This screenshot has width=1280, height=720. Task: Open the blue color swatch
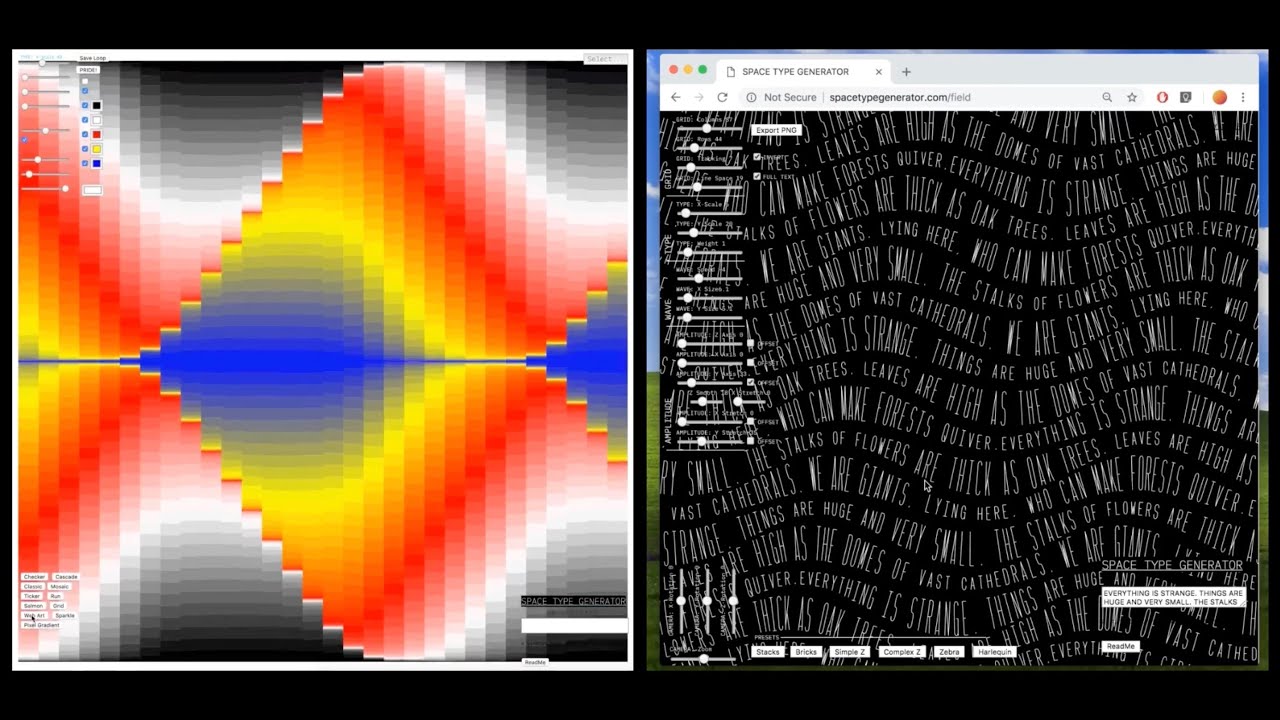coord(97,163)
